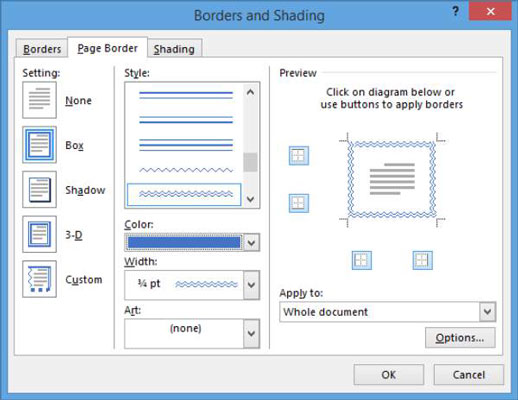Switch to the Shading tab
518x400 pixels.
(174, 49)
